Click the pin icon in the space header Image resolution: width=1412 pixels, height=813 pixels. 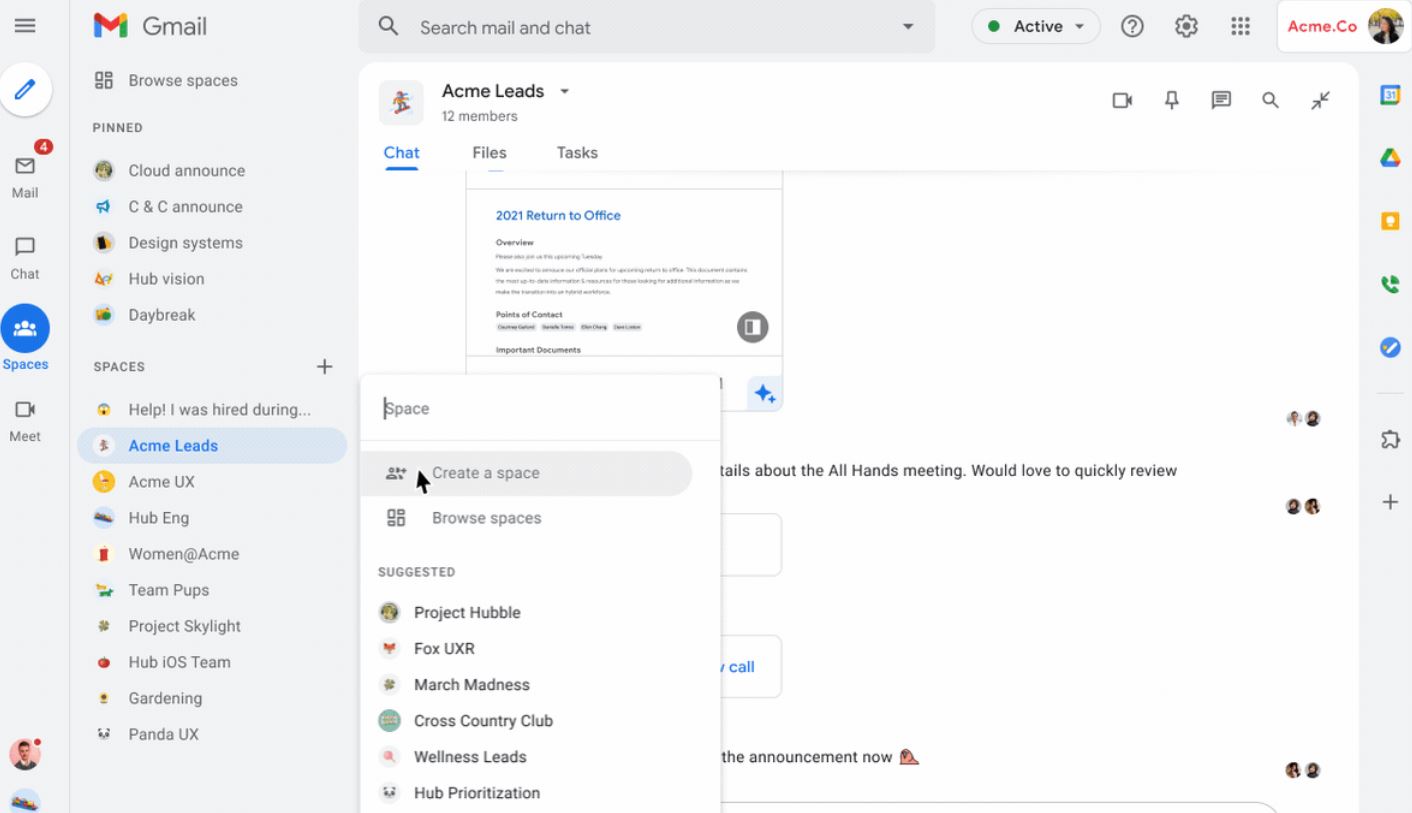1172,100
